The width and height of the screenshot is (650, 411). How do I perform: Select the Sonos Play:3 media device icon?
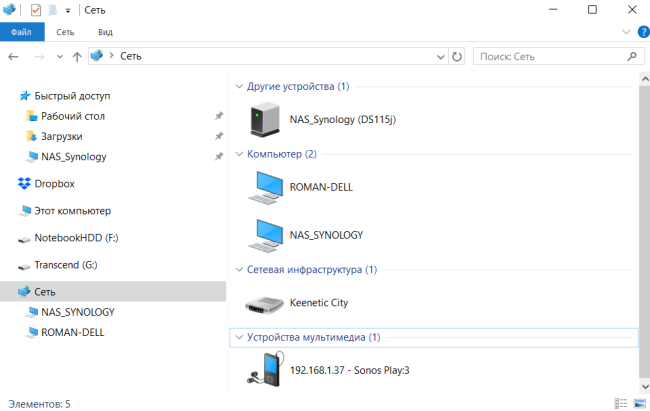[267, 369]
